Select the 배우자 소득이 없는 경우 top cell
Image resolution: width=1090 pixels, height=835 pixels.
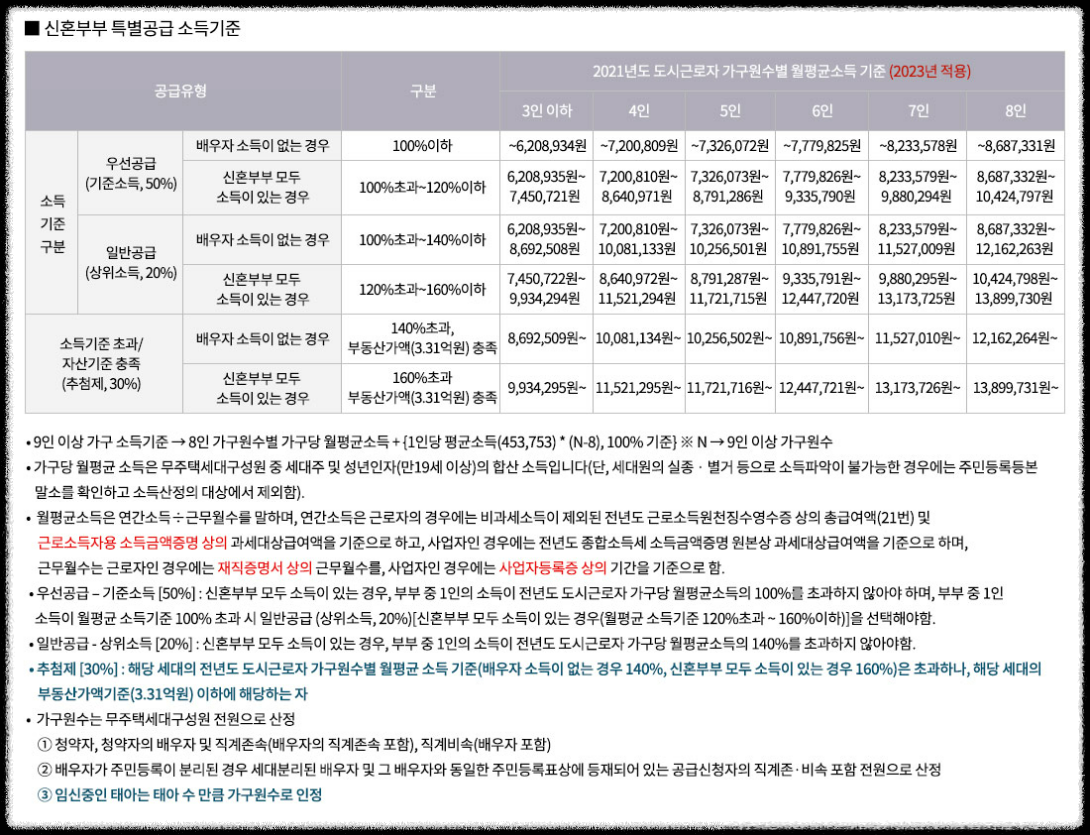point(262,146)
